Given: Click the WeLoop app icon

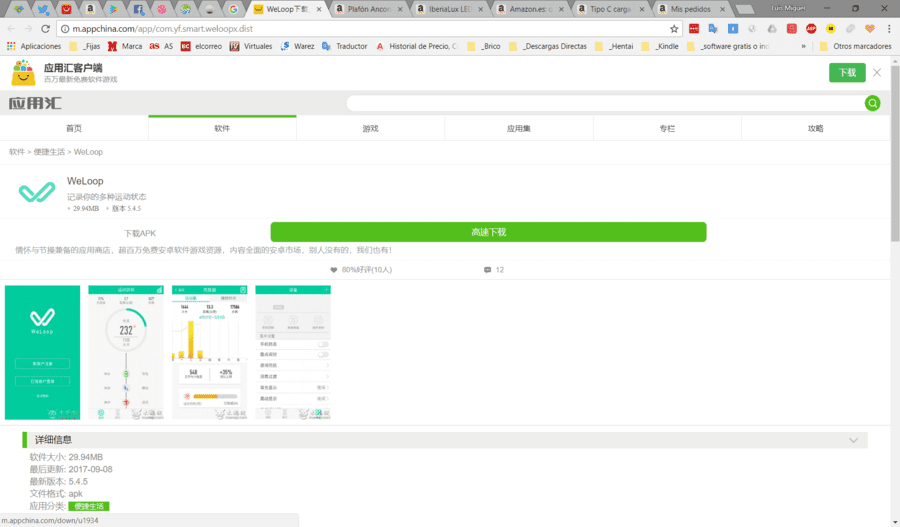Looking at the screenshot, I should (37, 192).
